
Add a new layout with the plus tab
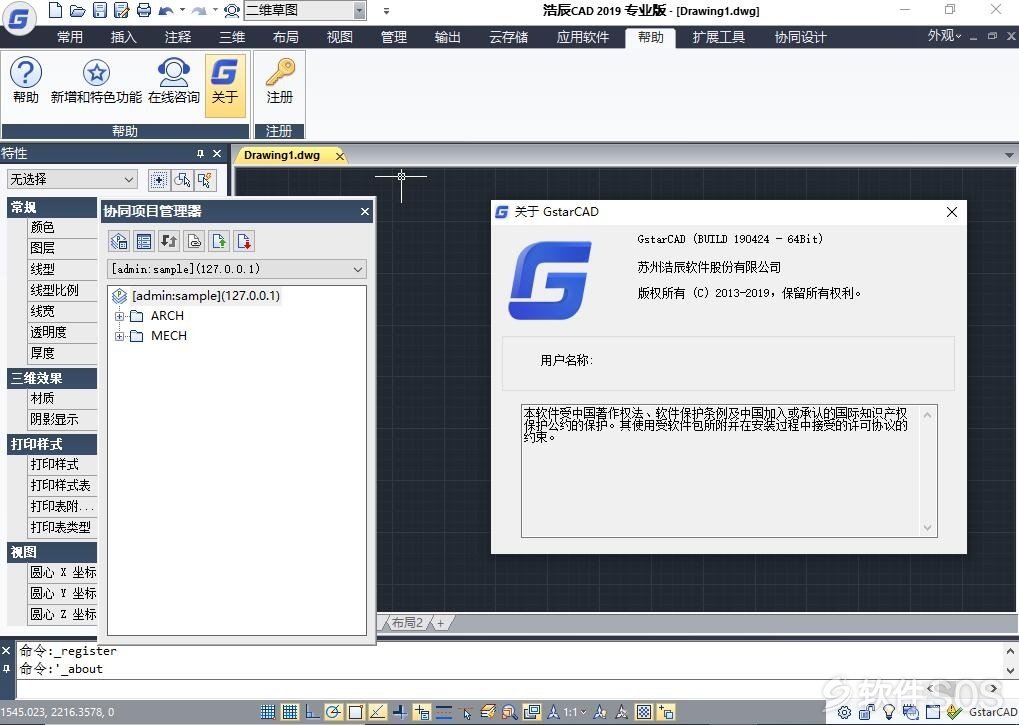click(x=441, y=623)
